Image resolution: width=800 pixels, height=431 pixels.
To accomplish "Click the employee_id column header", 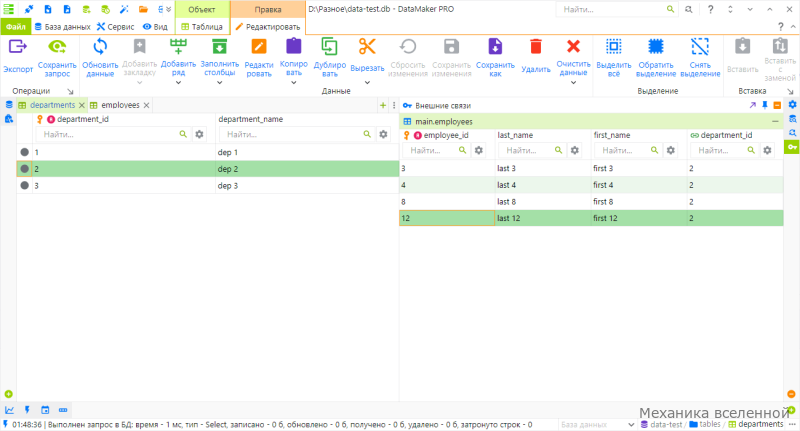I will click(445, 135).
